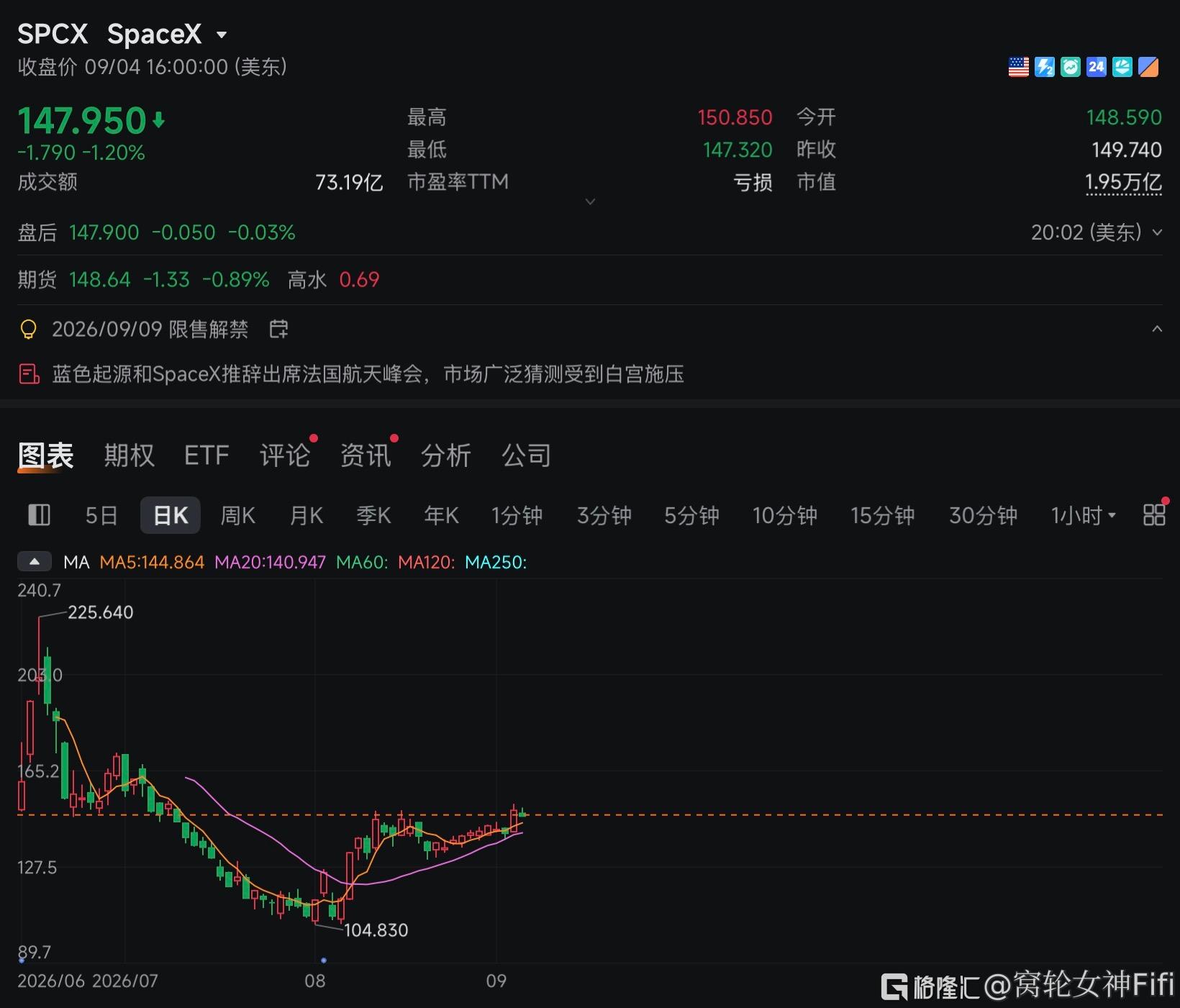Click the orange and blue diagonal icon
Viewport: 1180px width, 1008px height.
tap(1148, 67)
